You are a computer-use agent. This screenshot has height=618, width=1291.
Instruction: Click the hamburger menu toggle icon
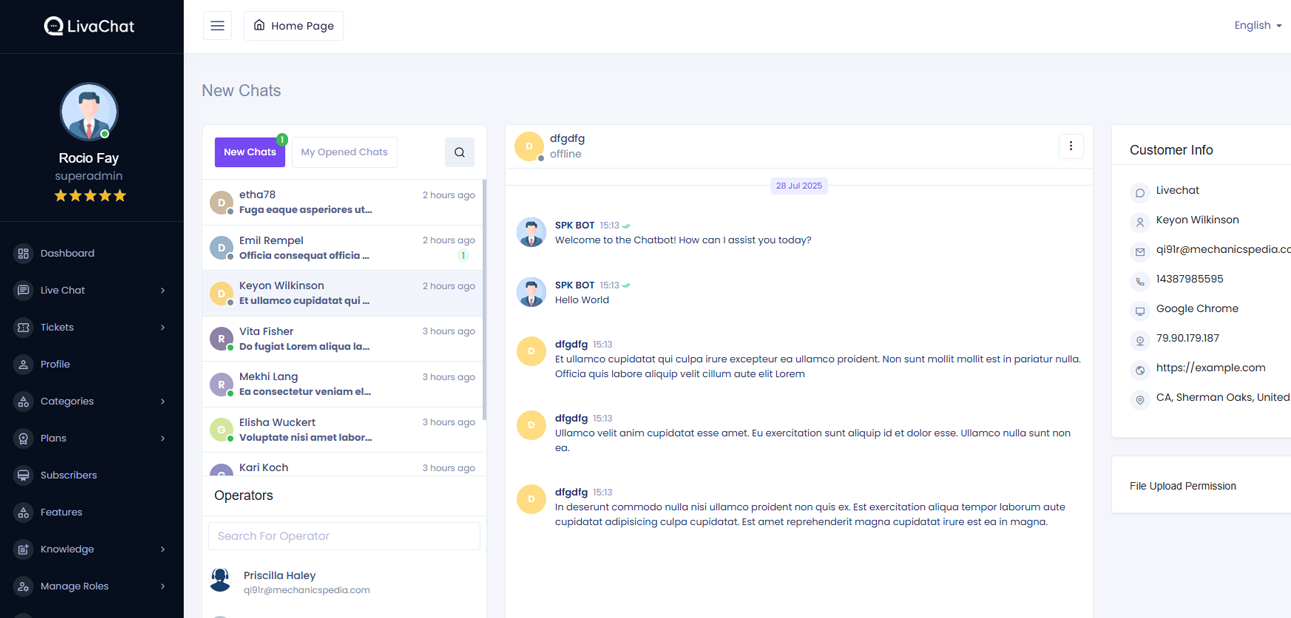pos(217,26)
